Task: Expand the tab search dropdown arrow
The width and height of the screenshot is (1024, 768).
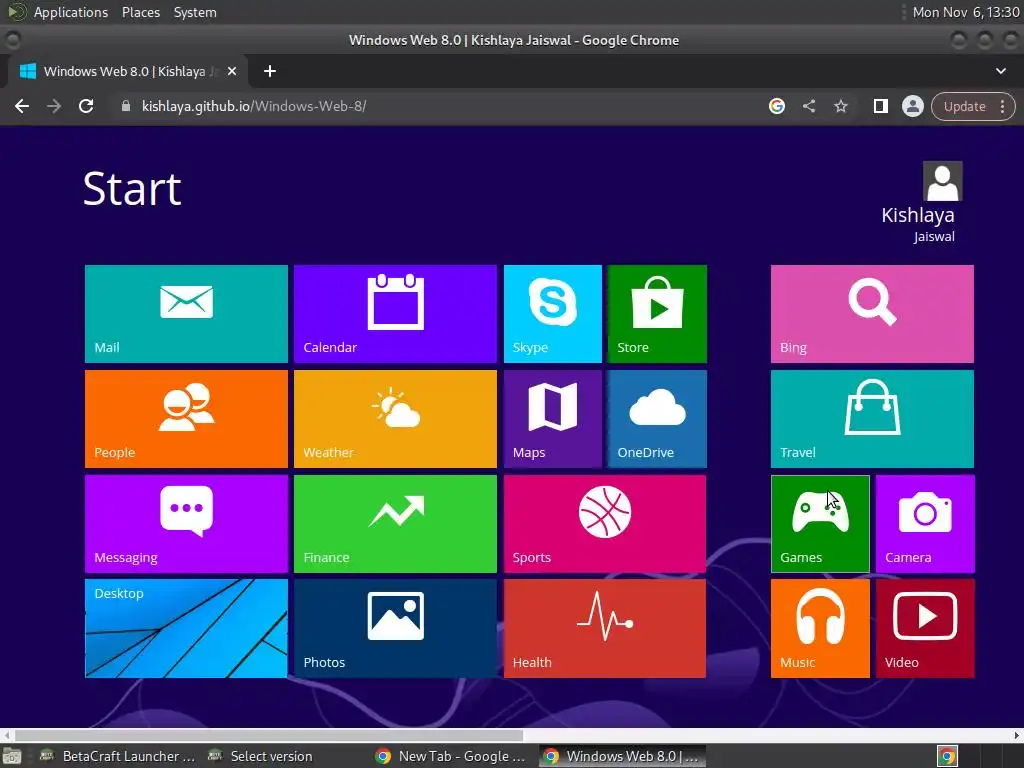Action: pos(1000,71)
